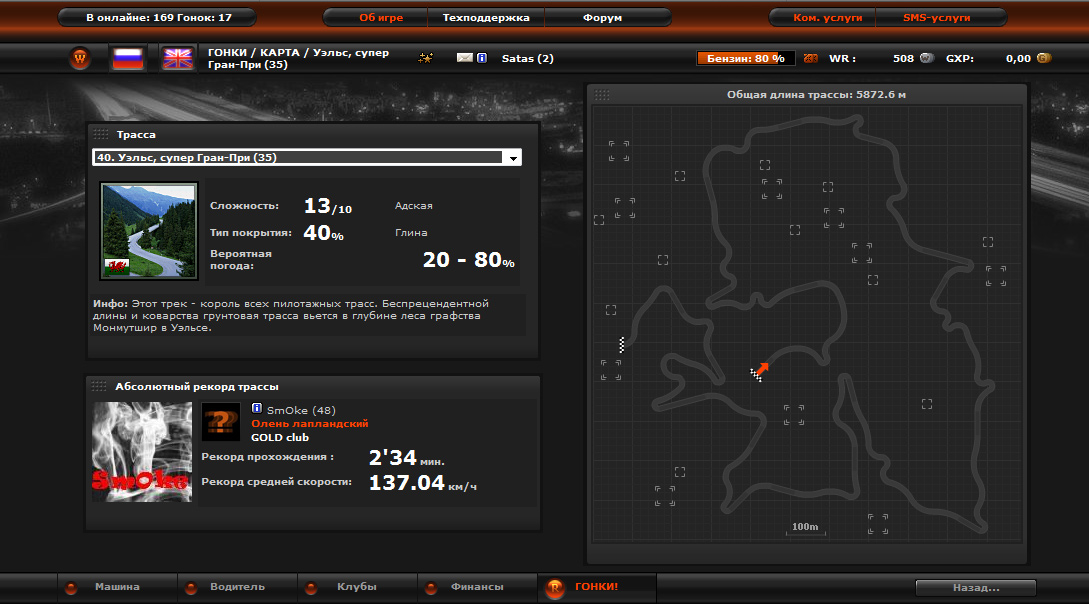This screenshot has width=1089, height=604.
Task: Click the Wales track thumbnail image
Action: [149, 231]
